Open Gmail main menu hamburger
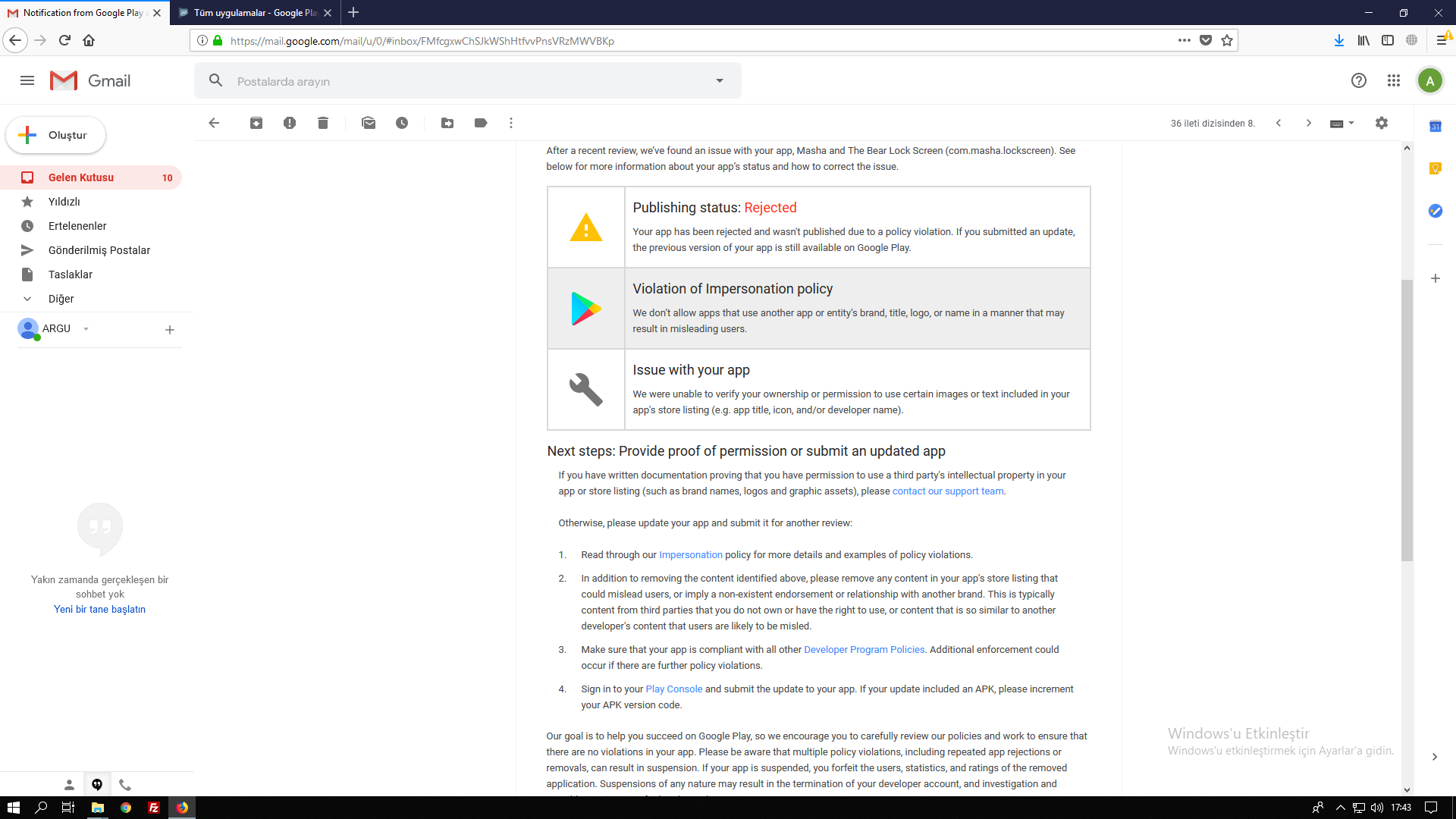The width and height of the screenshot is (1456, 819). coord(27,80)
